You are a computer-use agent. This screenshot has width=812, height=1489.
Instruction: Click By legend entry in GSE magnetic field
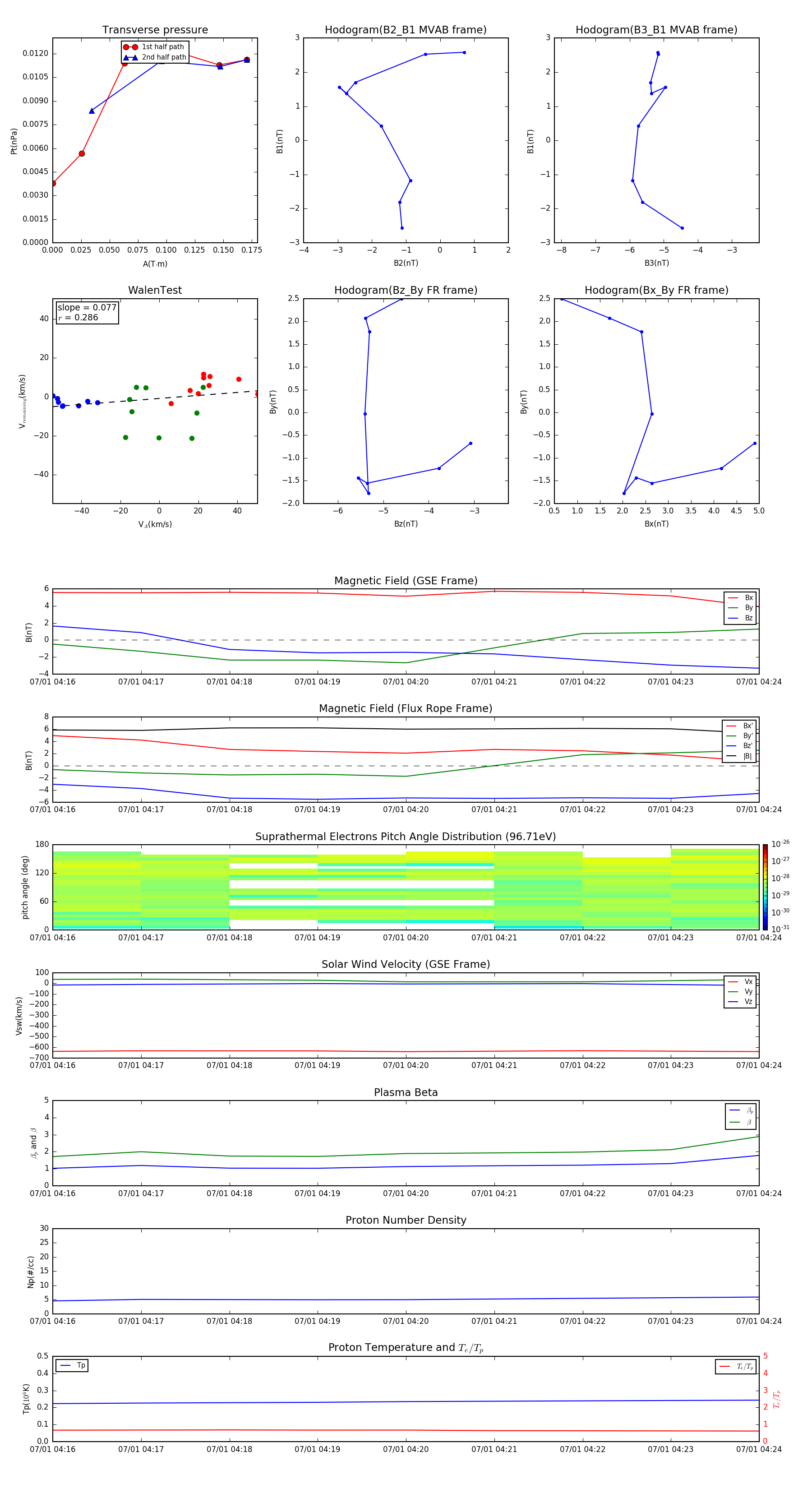740,607
